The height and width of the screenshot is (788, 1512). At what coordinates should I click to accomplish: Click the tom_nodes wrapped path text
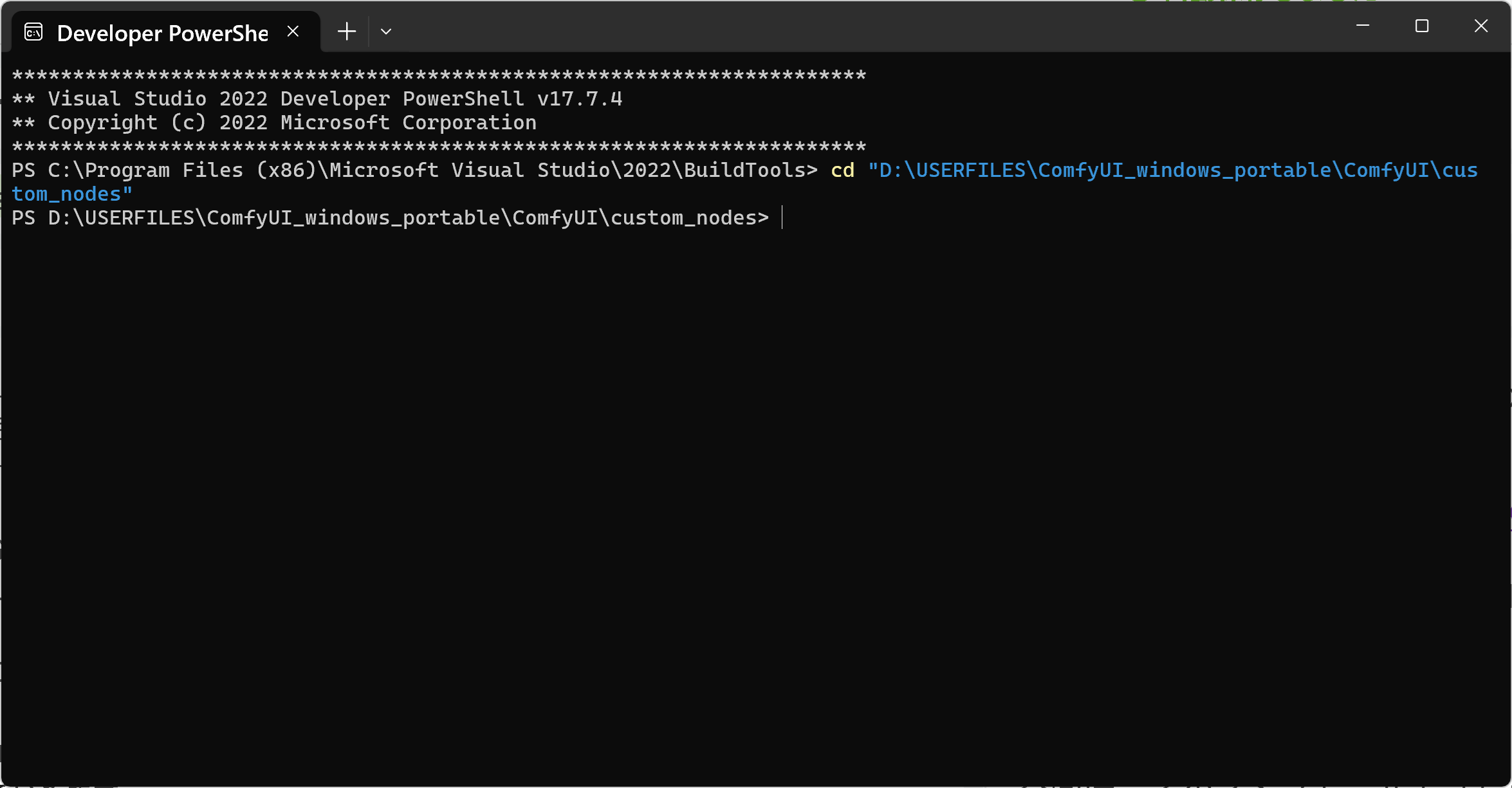[x=71, y=194]
